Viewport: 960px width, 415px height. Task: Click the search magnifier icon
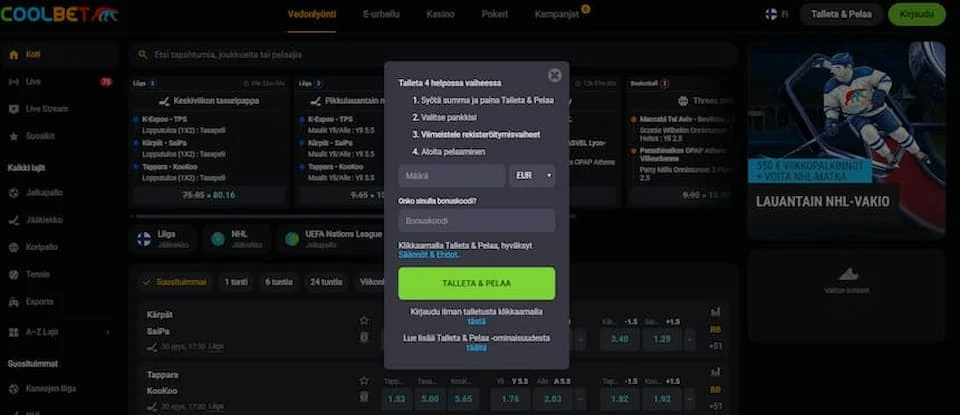click(143, 54)
